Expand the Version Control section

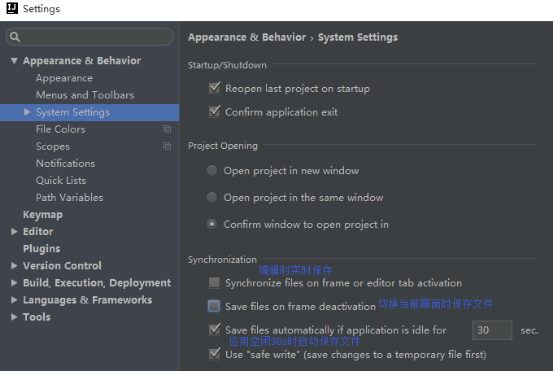tap(14, 266)
